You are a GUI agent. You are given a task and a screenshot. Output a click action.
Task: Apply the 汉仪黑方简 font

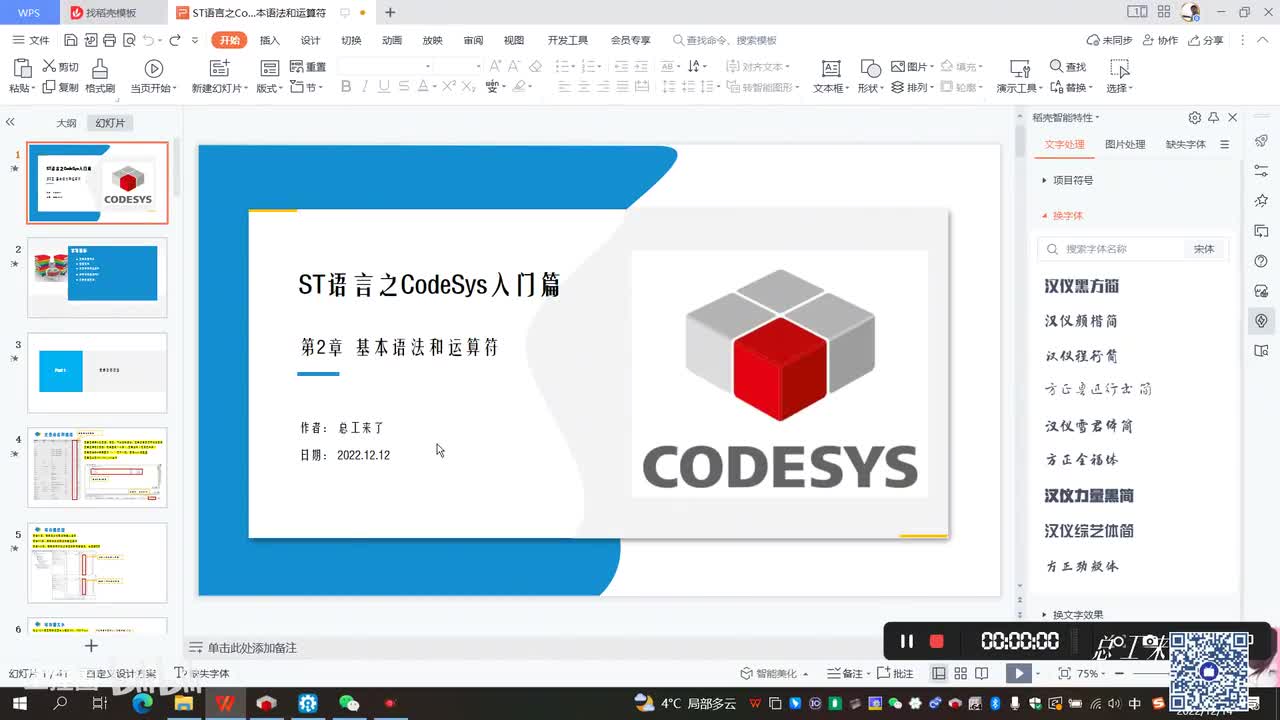(x=1082, y=286)
